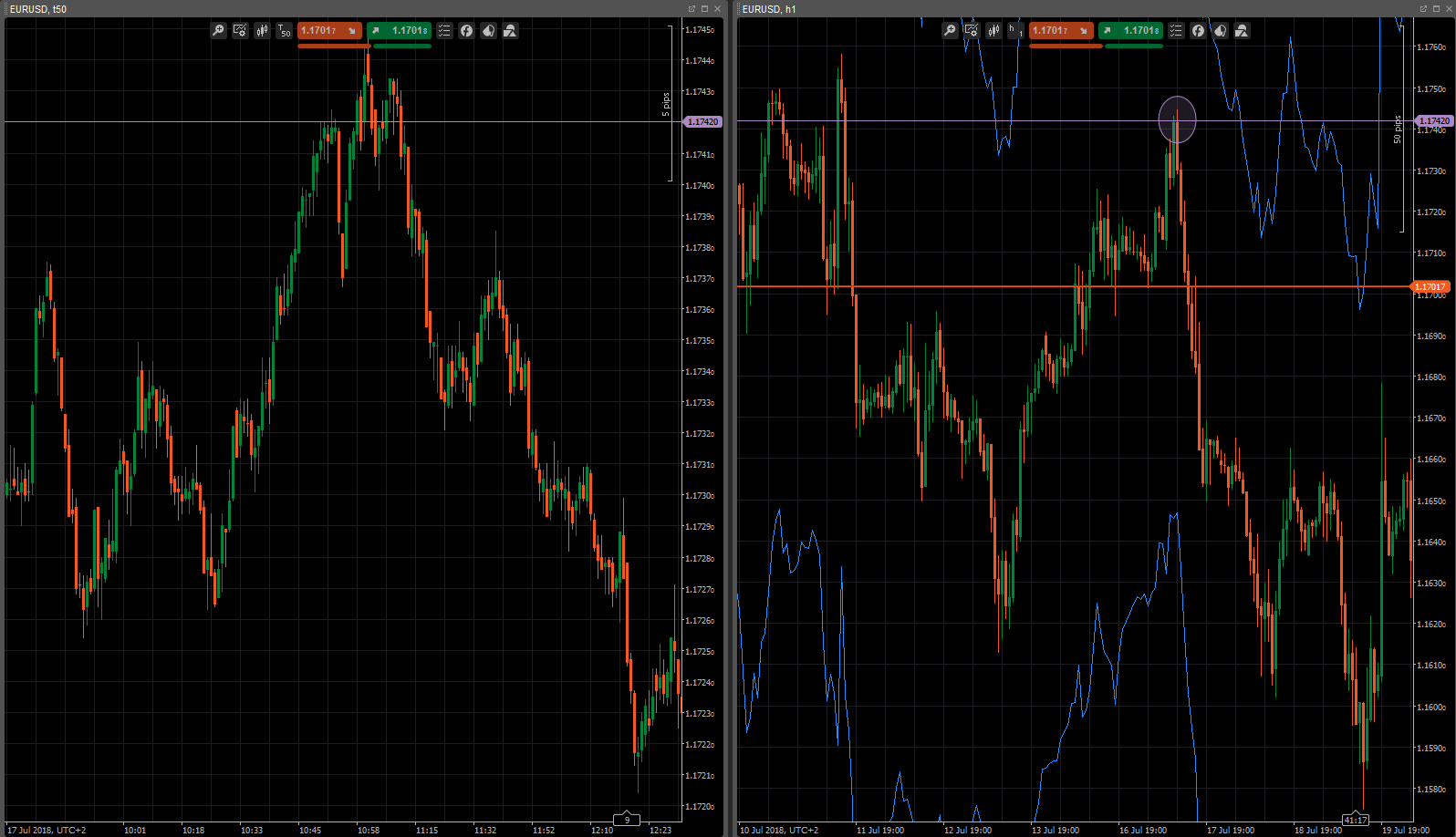The image size is (1456, 837).
Task: Click the 9 tick counter on t50 time axis
Action: (627, 820)
